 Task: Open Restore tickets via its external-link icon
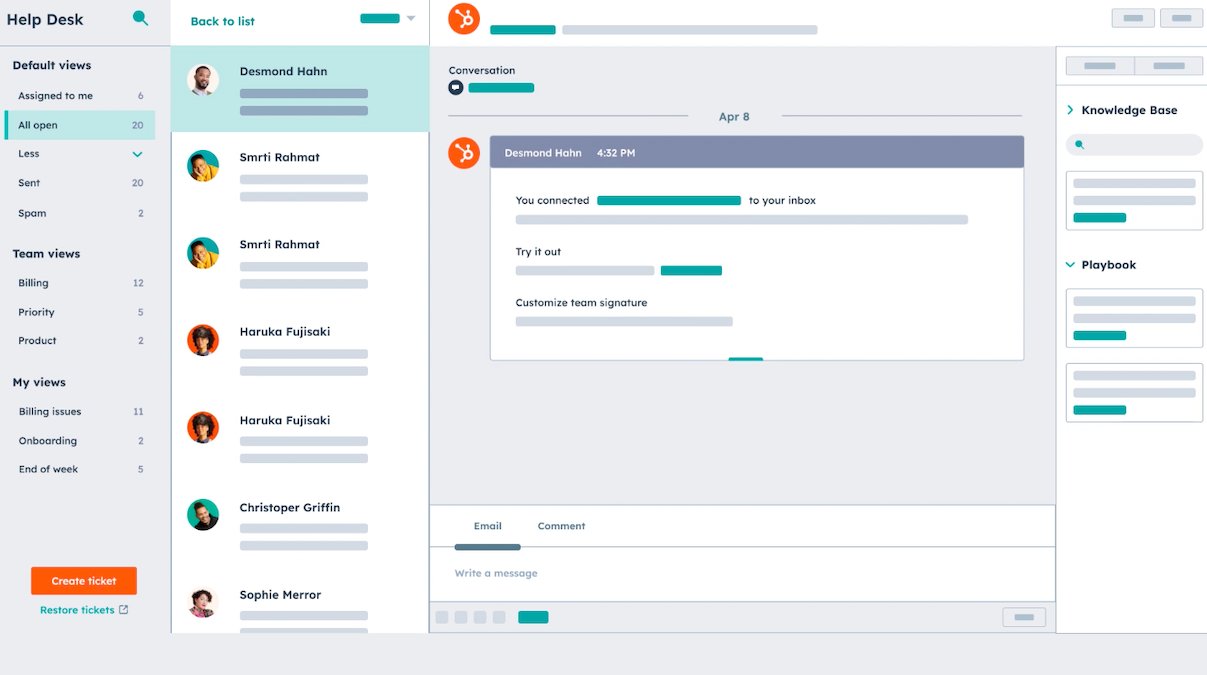(122, 610)
